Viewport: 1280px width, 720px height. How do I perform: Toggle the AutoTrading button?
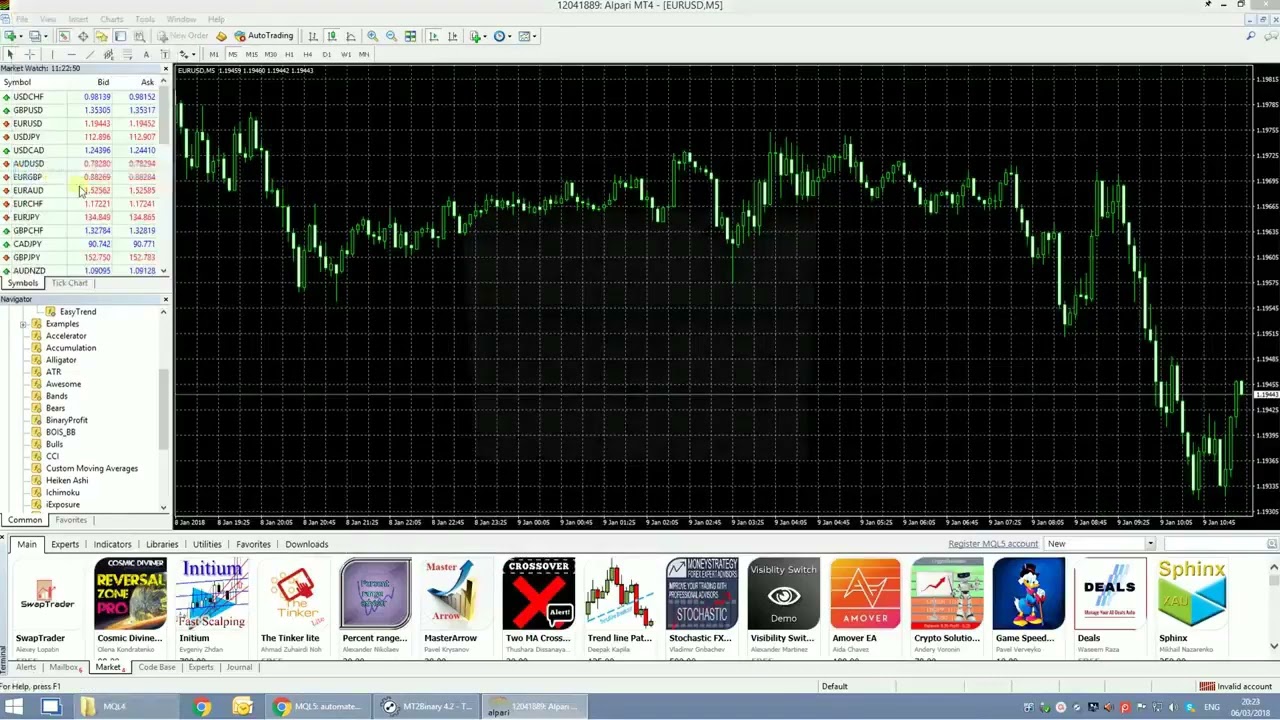point(264,36)
